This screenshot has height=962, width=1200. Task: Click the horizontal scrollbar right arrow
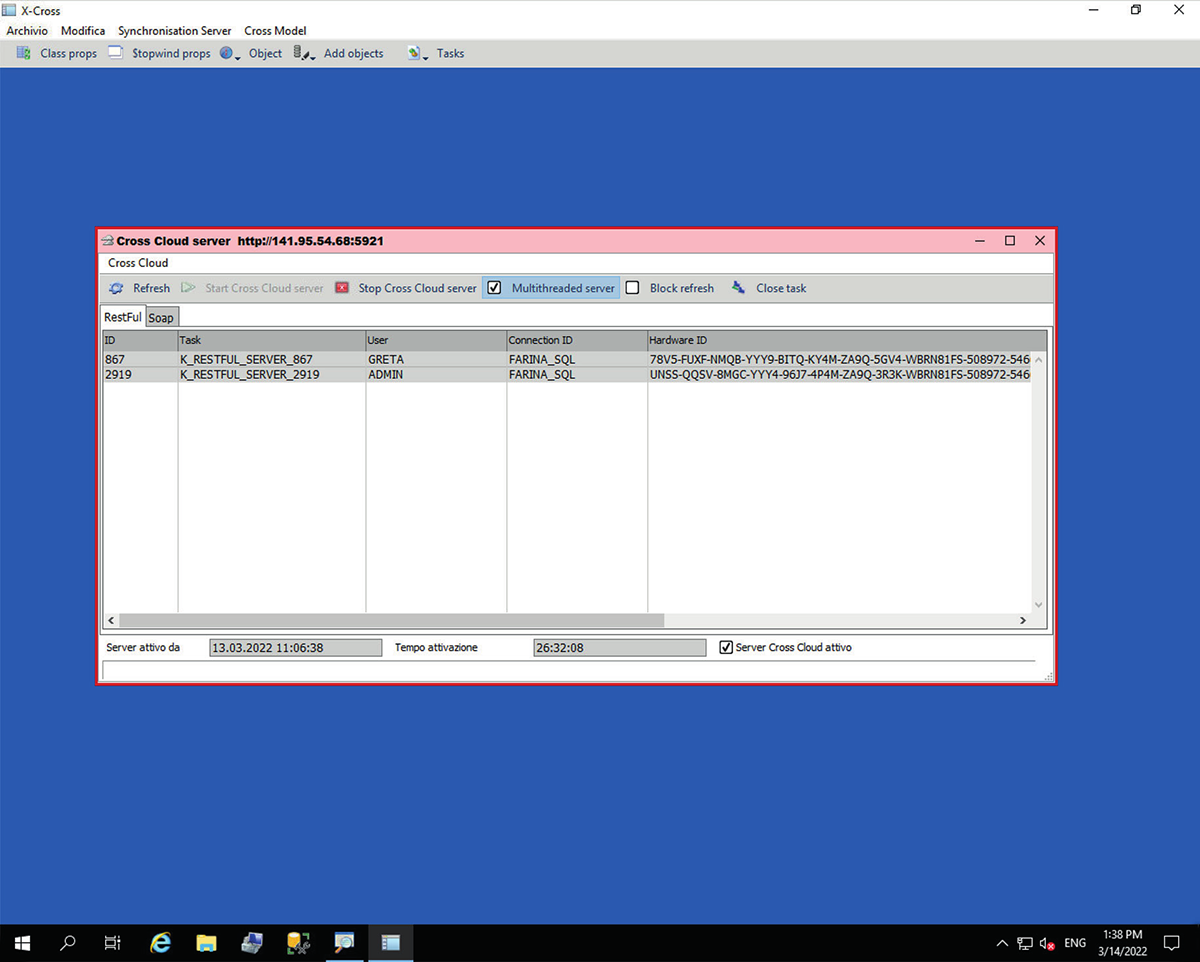[x=1023, y=621]
